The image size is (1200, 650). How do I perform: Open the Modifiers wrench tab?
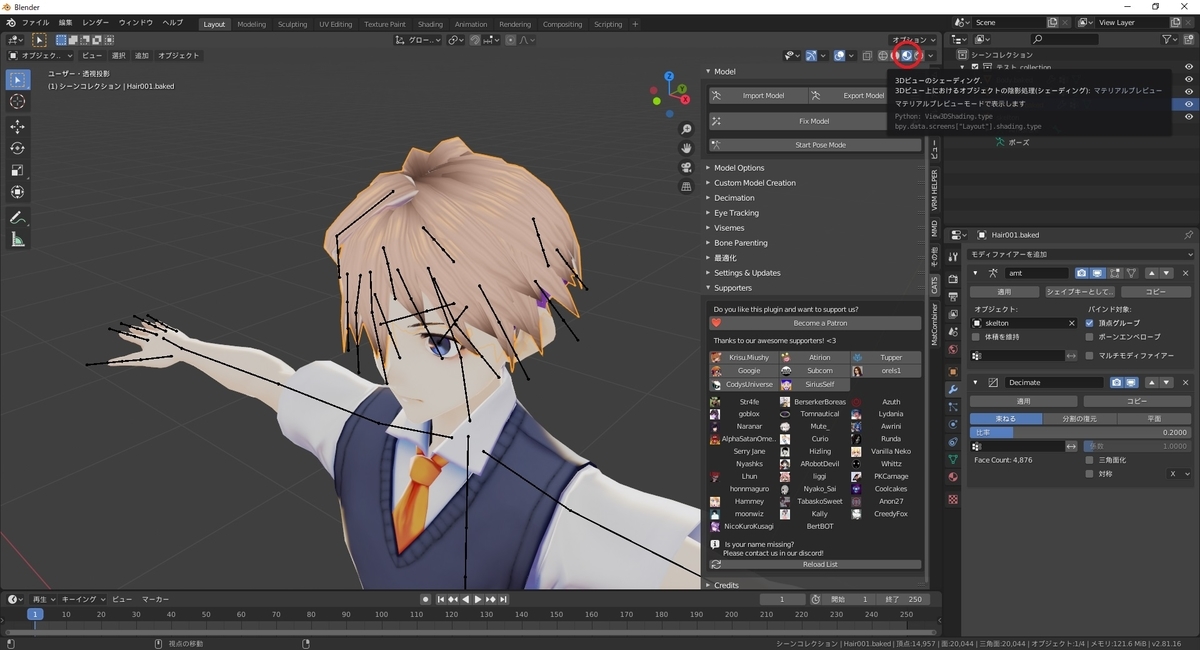point(953,388)
